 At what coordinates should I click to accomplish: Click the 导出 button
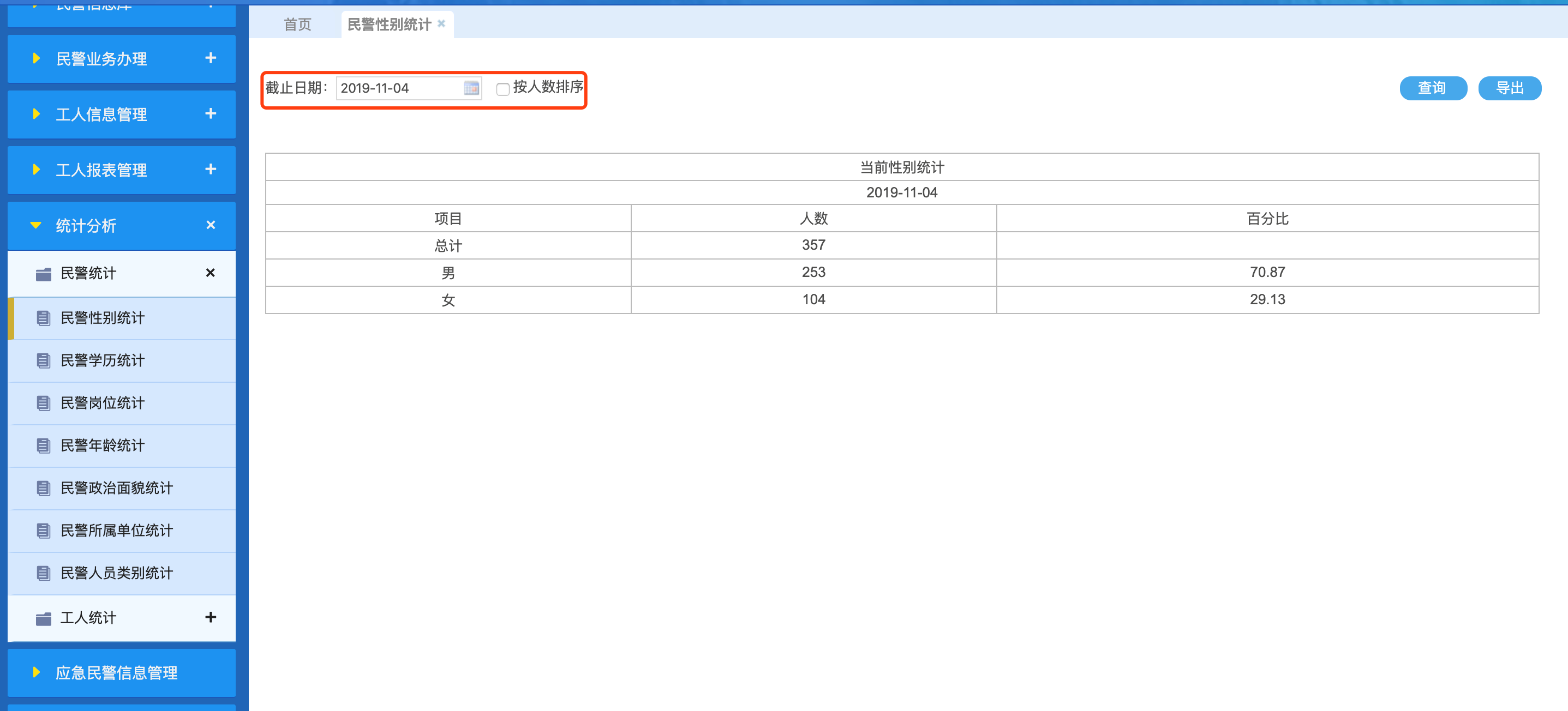(1510, 88)
